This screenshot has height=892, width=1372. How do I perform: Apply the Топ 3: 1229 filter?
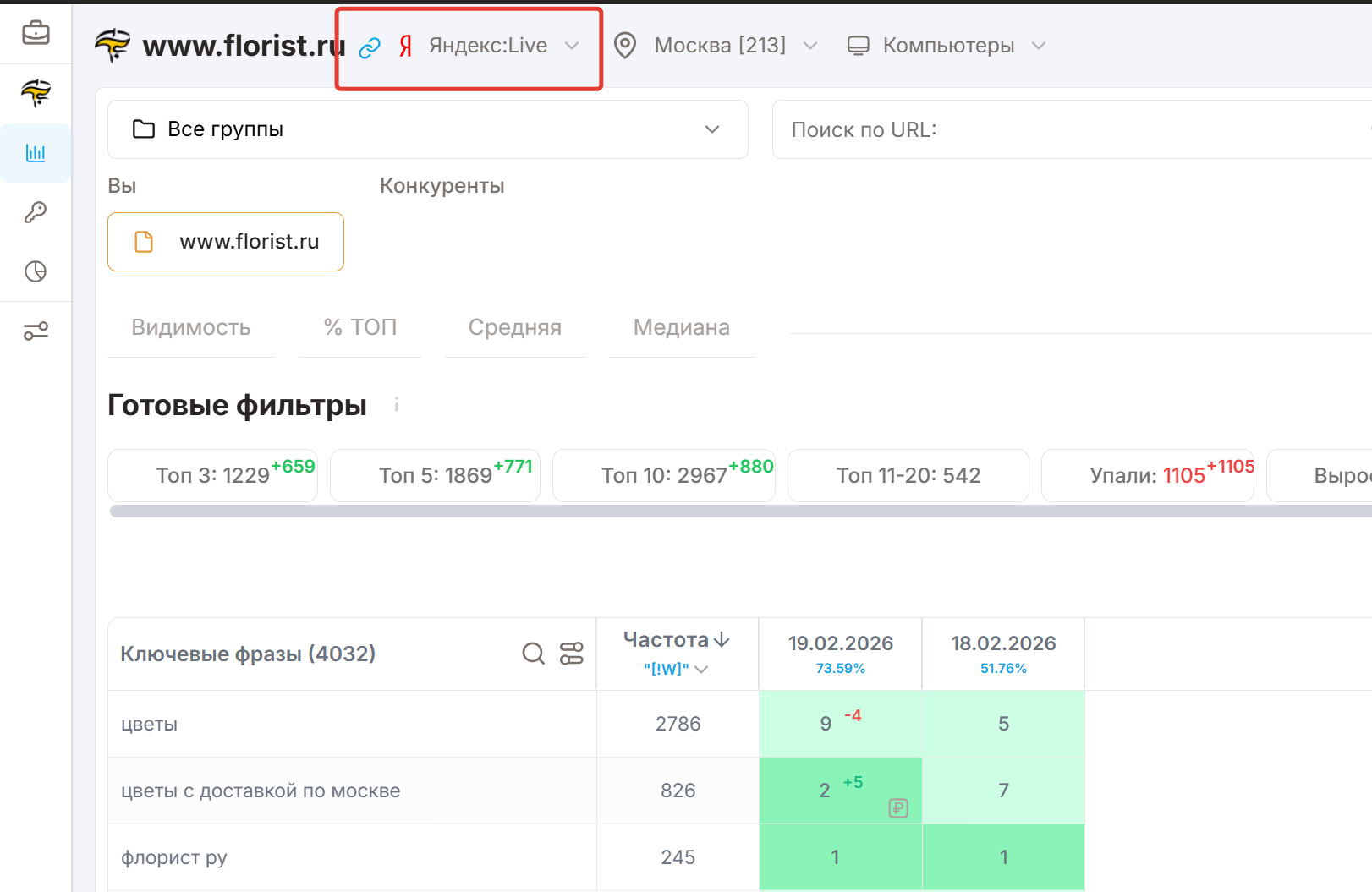213,475
